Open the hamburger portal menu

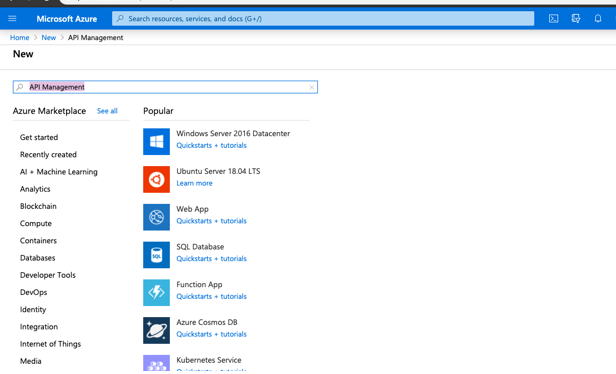coord(12,18)
